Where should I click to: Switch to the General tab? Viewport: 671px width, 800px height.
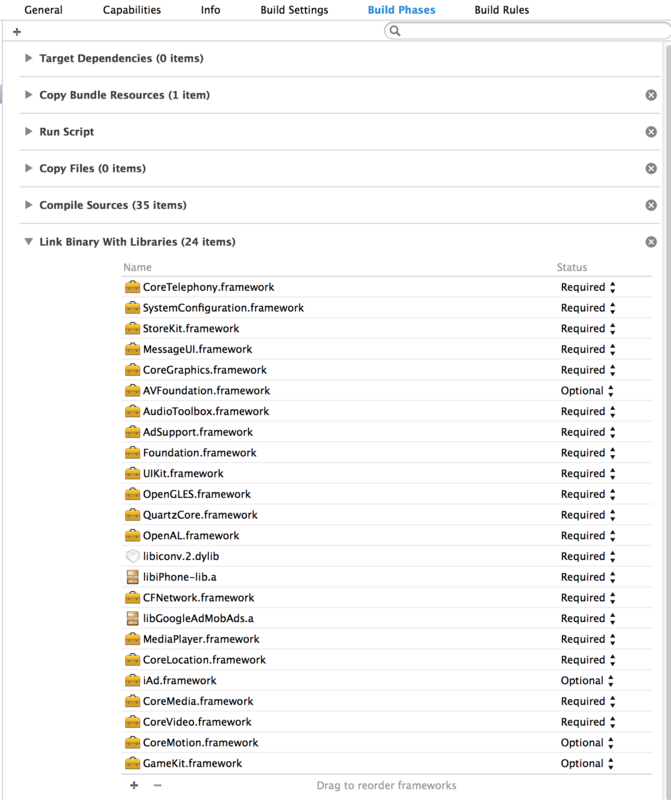pos(43,10)
